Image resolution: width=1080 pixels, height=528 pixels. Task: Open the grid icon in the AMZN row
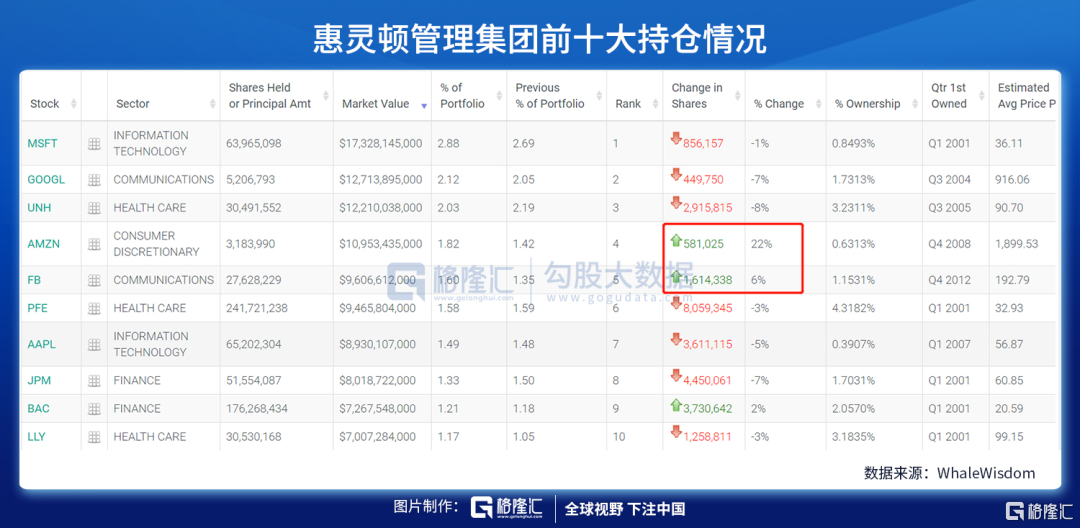tap(94, 244)
